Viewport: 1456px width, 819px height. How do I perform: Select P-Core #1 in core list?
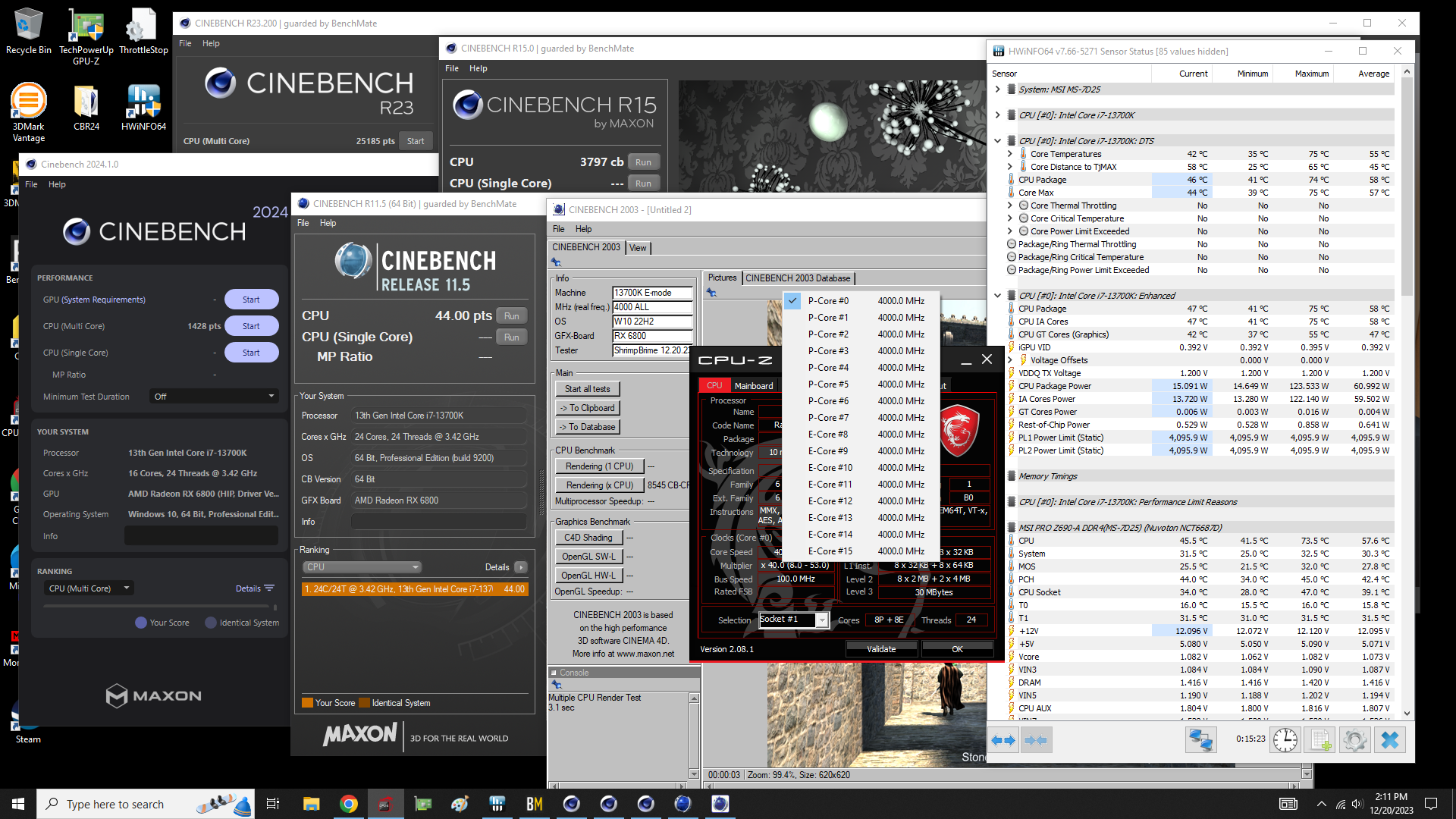(862, 318)
